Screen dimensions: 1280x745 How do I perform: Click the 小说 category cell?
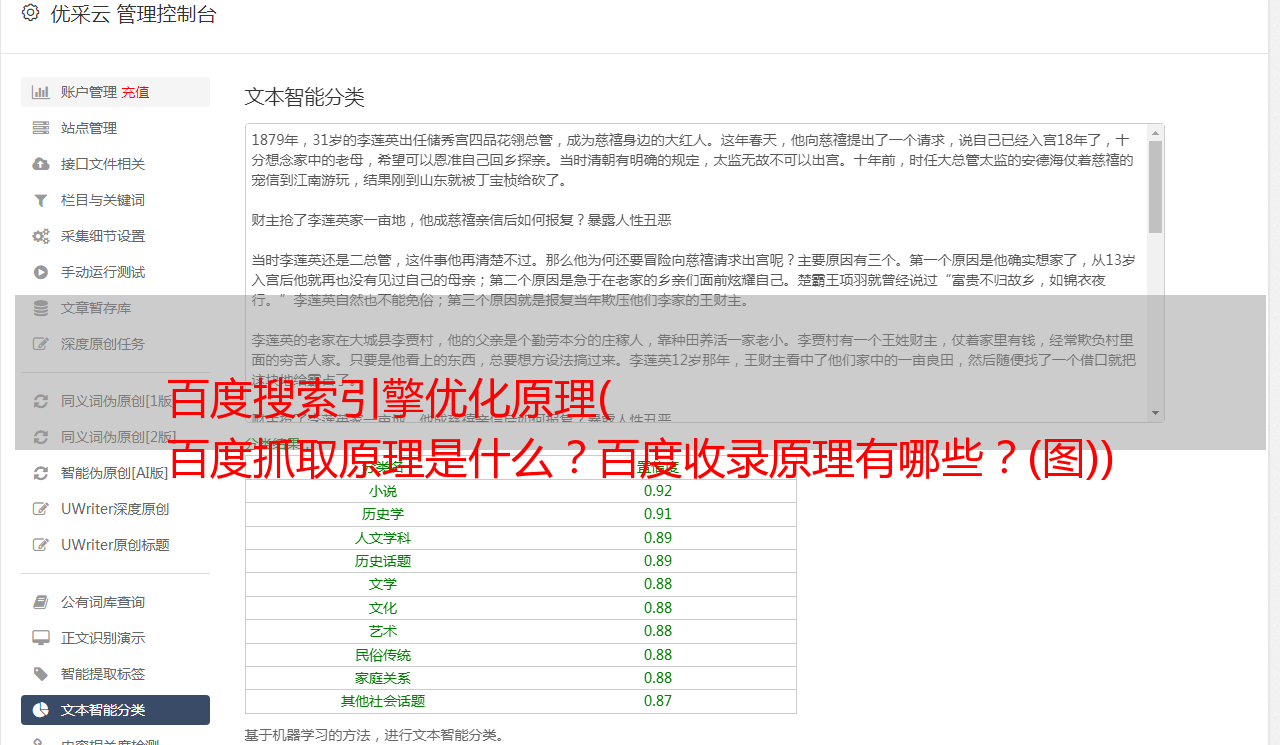coord(383,491)
